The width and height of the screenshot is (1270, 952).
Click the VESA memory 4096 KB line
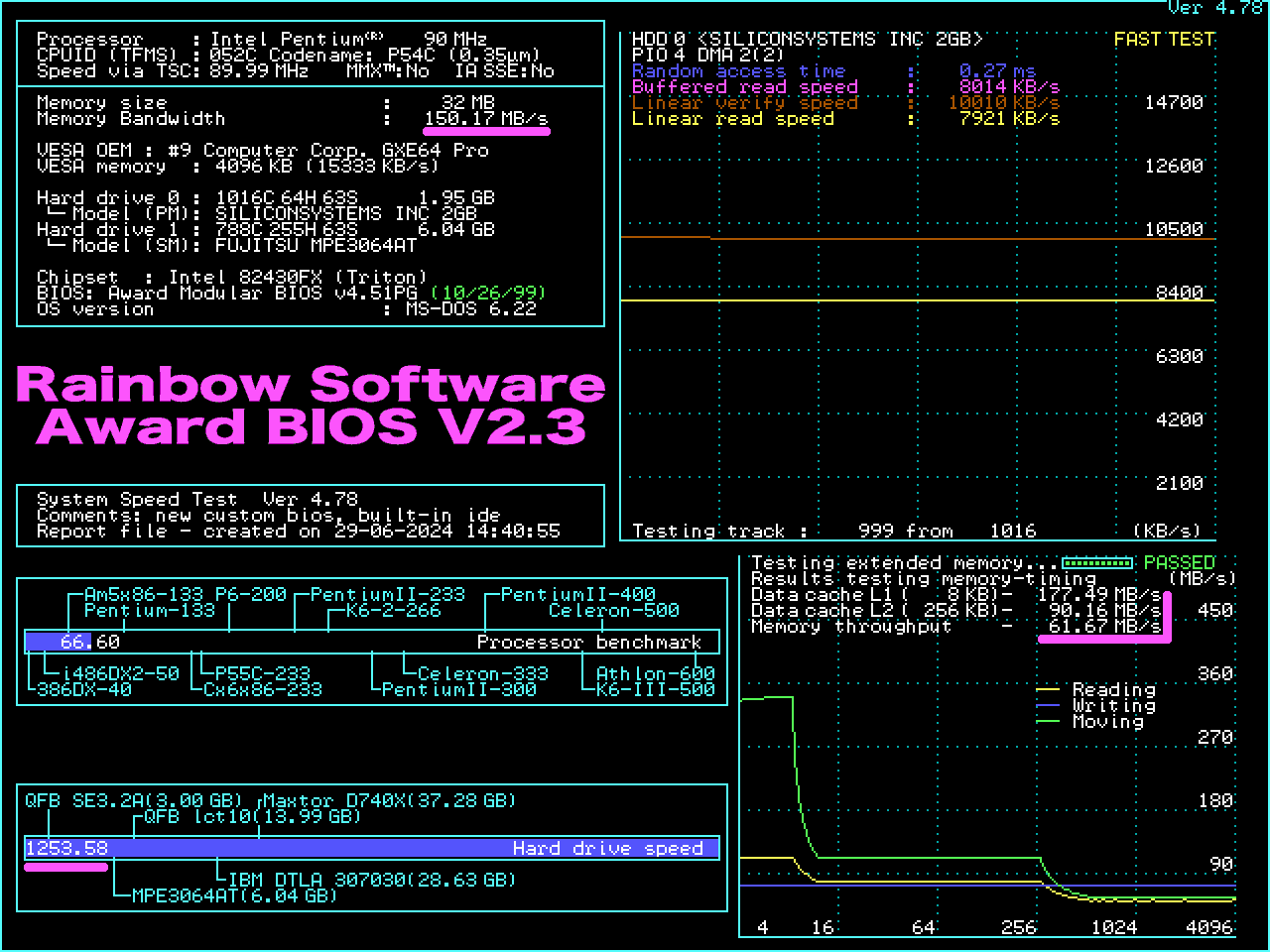(x=237, y=166)
